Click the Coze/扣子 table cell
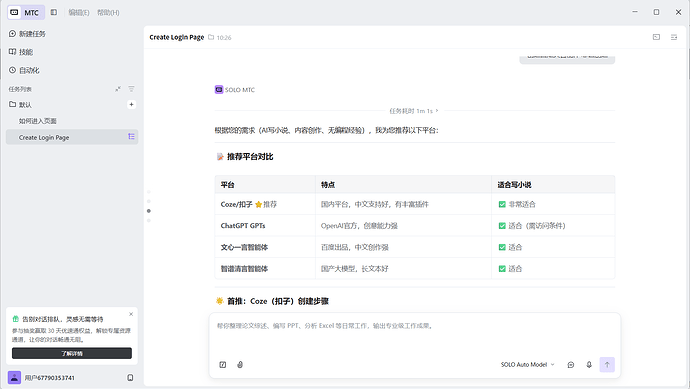The height and width of the screenshot is (389, 690). coord(265,204)
